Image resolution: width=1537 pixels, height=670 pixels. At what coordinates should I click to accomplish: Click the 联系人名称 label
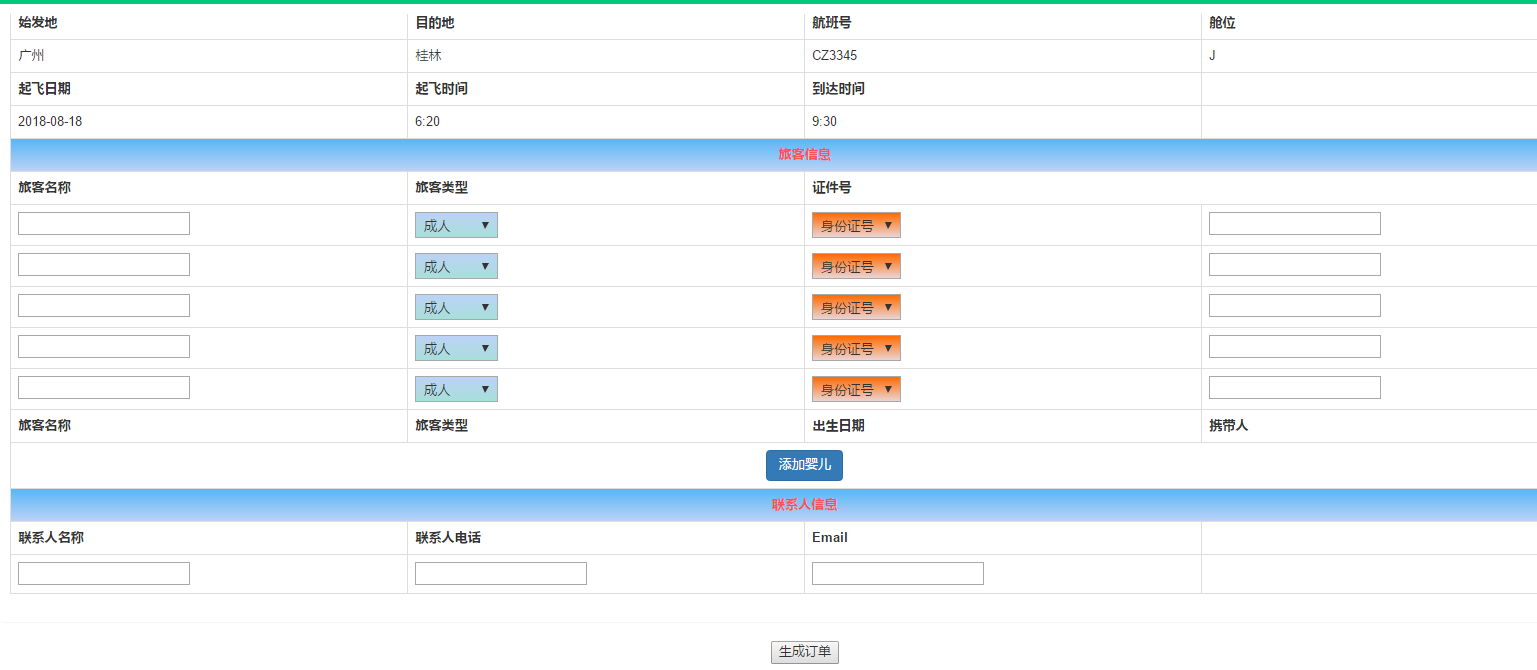point(51,537)
